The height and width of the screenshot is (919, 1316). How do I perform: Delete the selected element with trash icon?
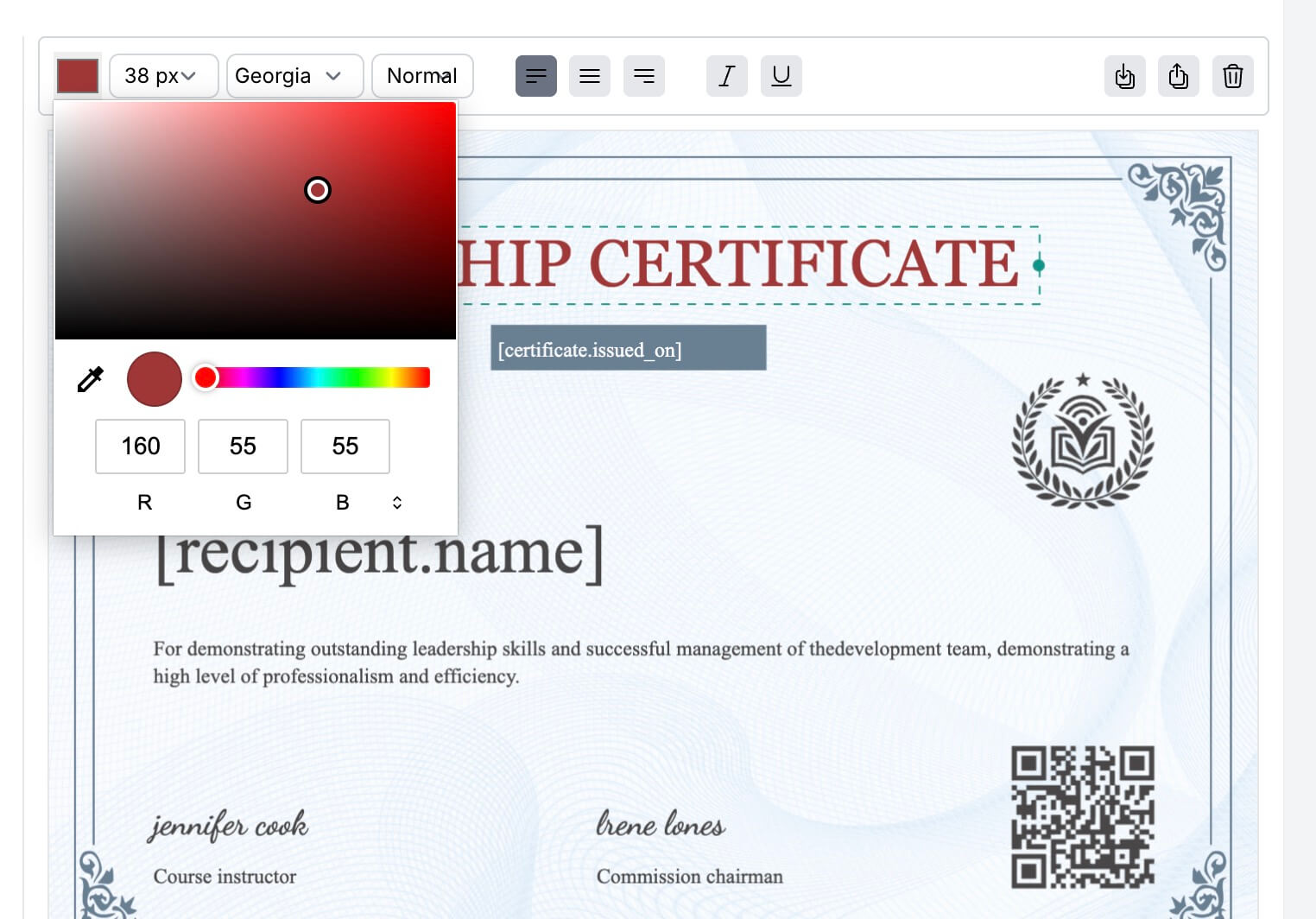click(x=1233, y=76)
